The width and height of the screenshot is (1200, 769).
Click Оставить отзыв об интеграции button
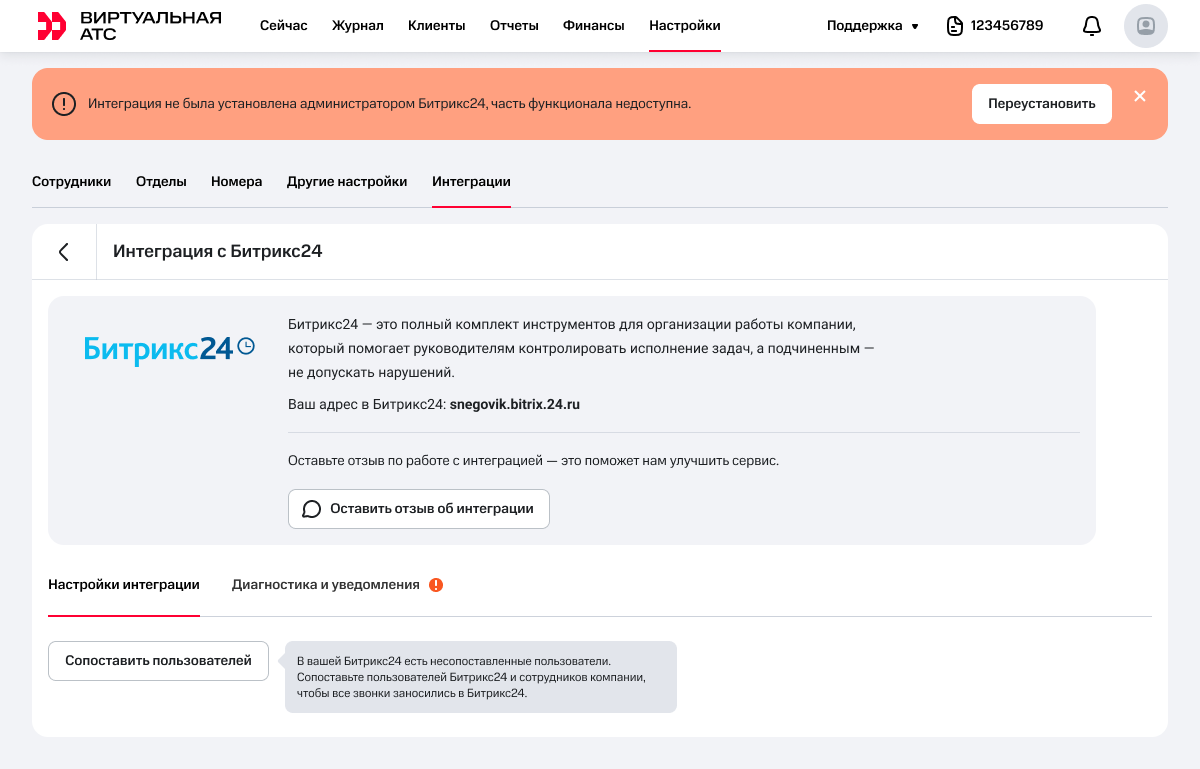coord(418,509)
